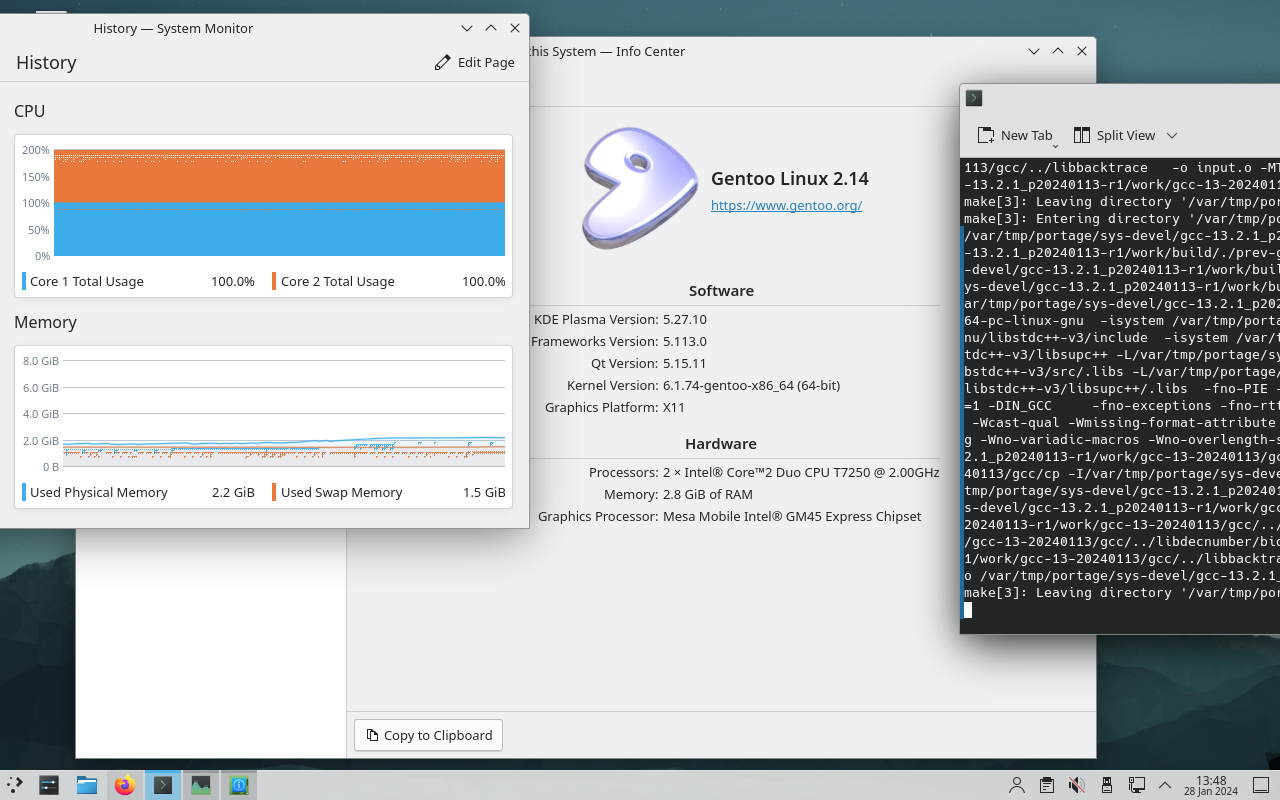This screenshot has height=800, width=1280.
Task: Click the 1.5 GiB swap memory value
Action: point(484,492)
